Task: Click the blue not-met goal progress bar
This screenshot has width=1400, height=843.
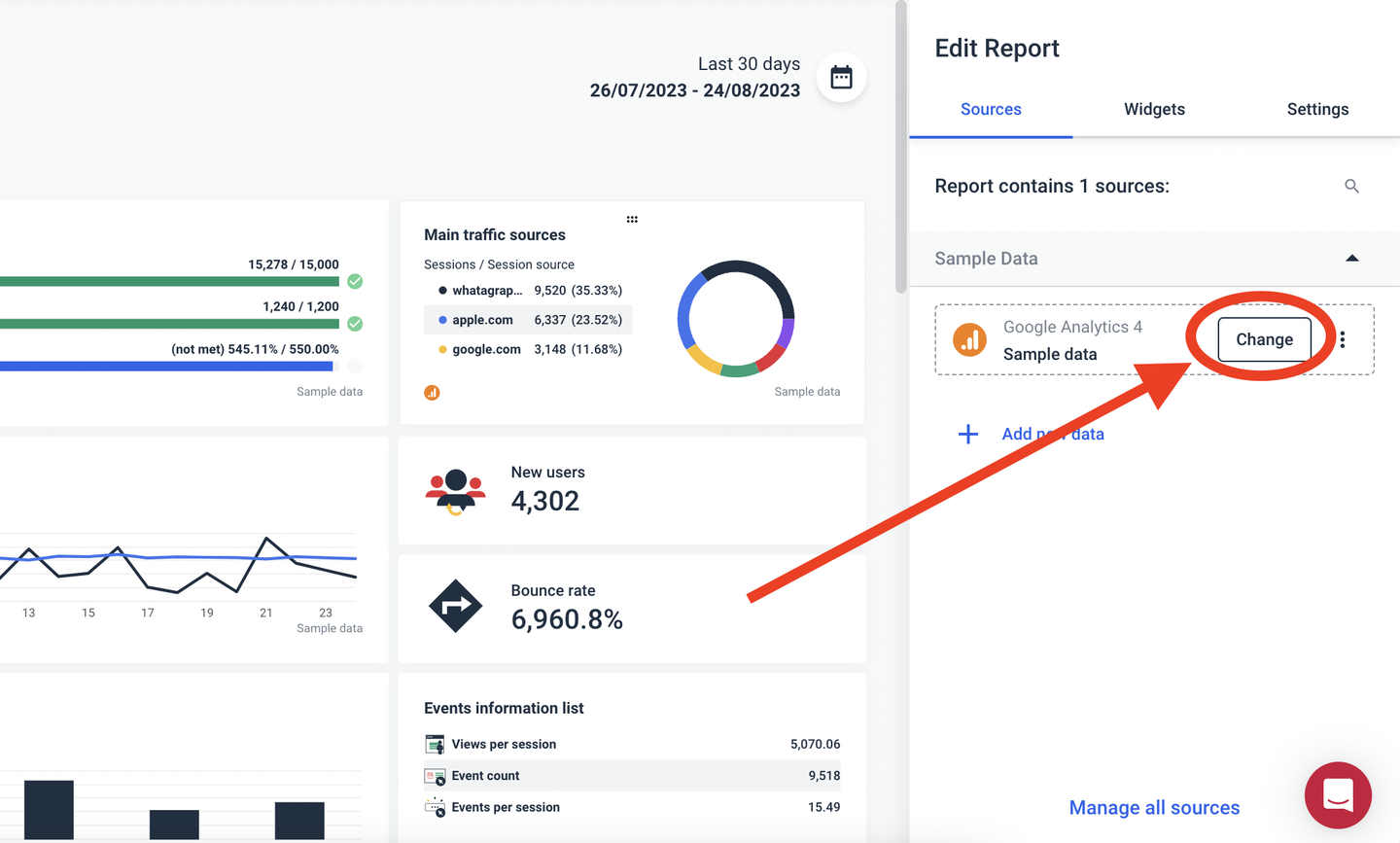Action: 165,367
